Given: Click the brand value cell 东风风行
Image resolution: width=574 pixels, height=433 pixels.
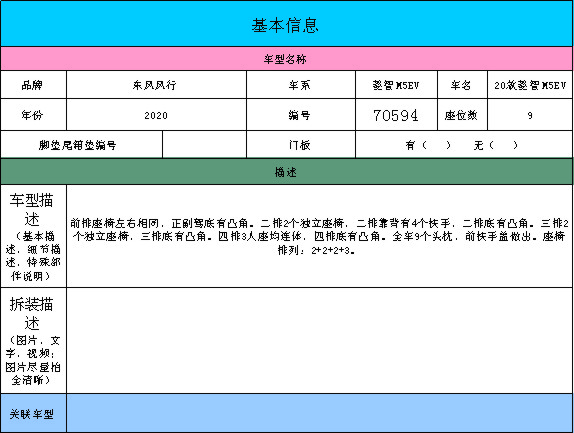Looking at the screenshot, I should (x=156, y=85).
